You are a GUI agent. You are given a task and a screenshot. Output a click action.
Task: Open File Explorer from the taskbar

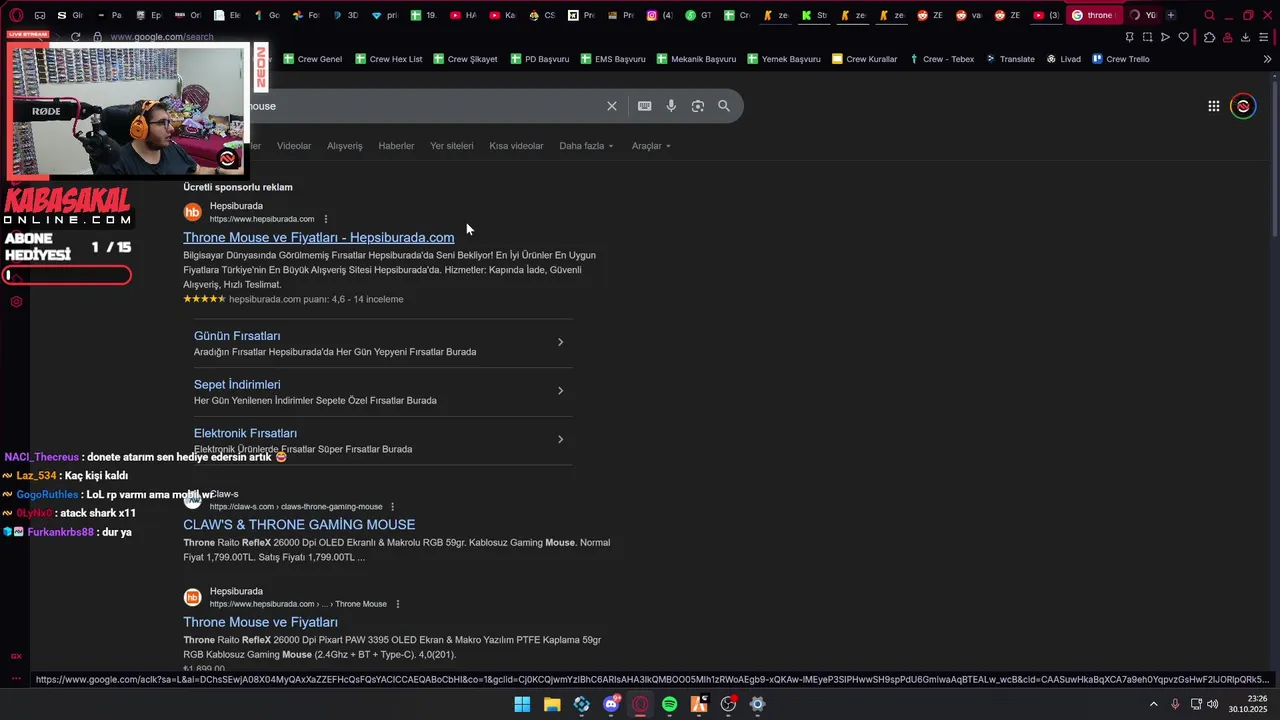(x=552, y=704)
